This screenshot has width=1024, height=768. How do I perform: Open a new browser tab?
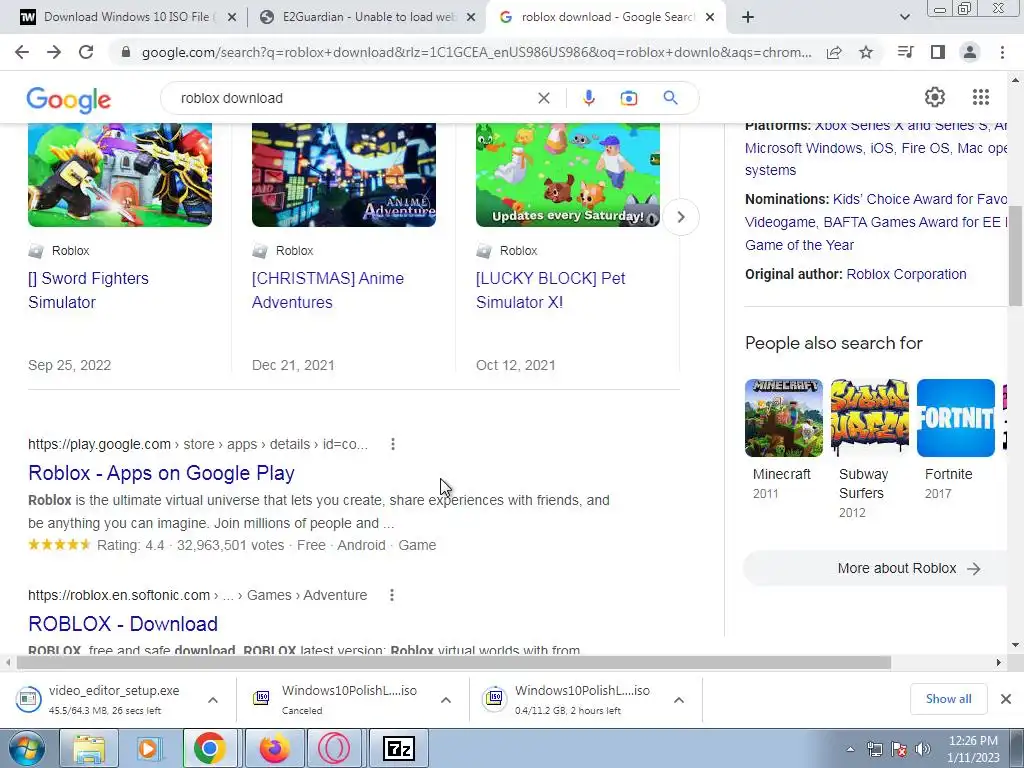[x=748, y=17]
